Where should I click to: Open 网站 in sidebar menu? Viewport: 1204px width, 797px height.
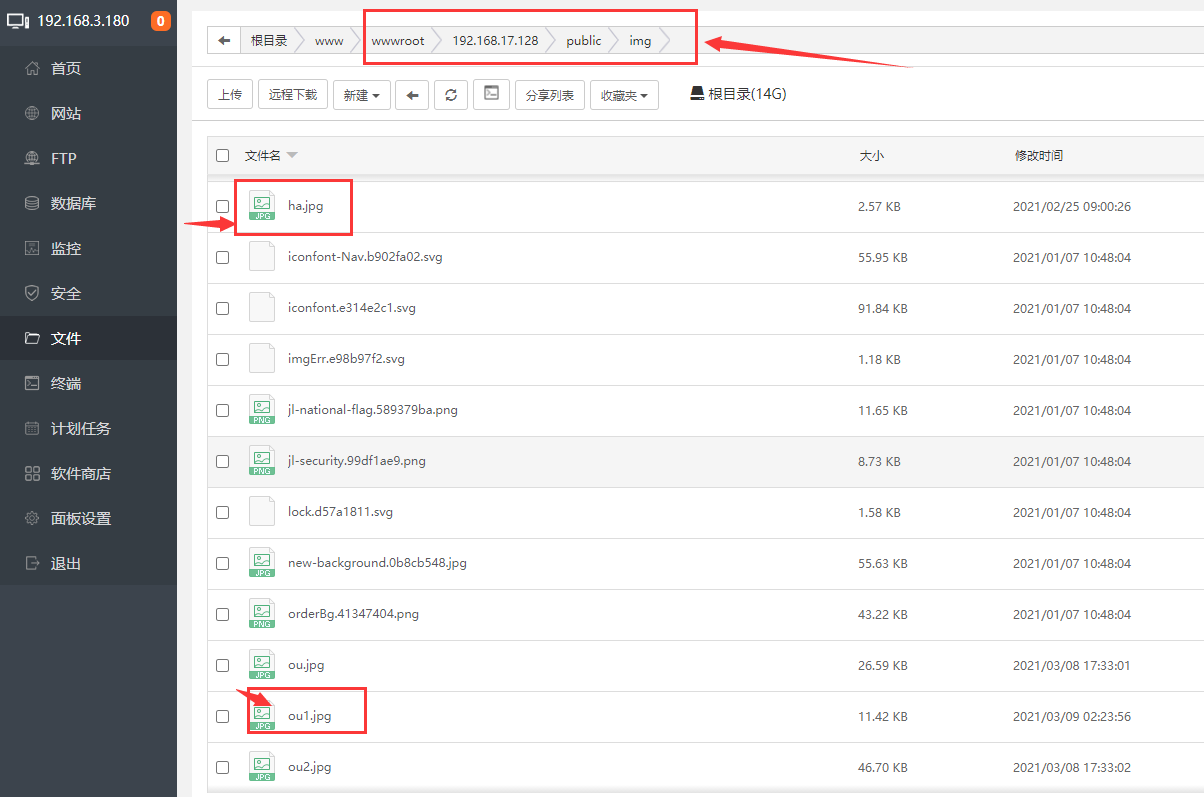point(66,113)
